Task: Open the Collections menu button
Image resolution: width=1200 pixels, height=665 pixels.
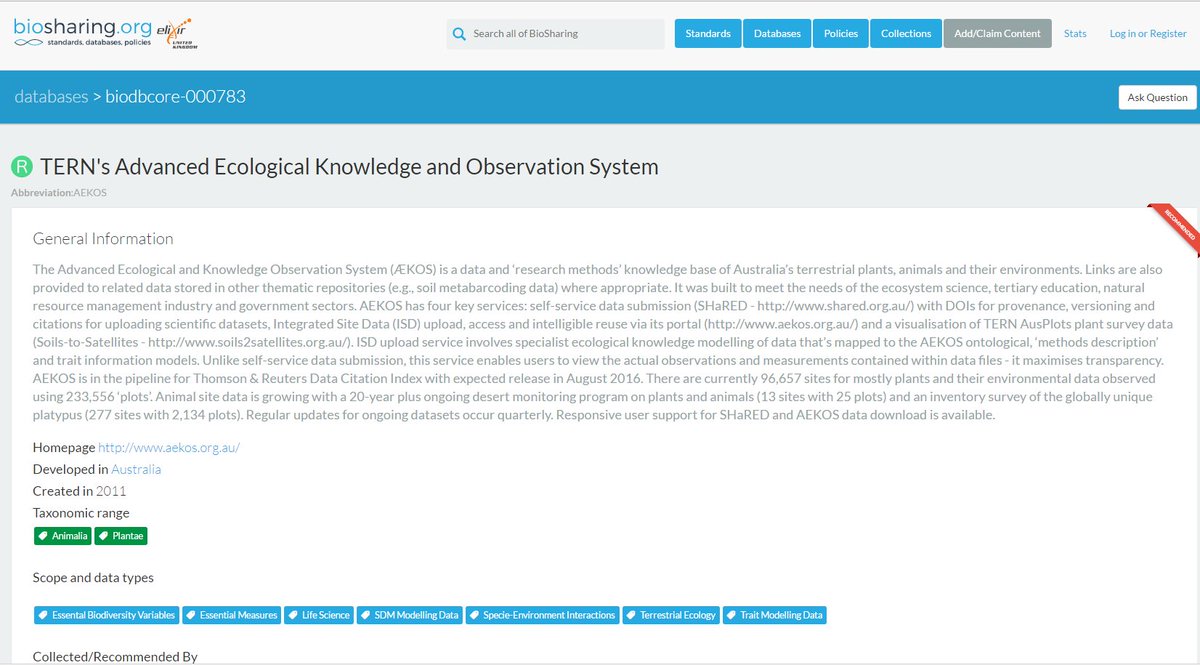Action: tap(906, 34)
